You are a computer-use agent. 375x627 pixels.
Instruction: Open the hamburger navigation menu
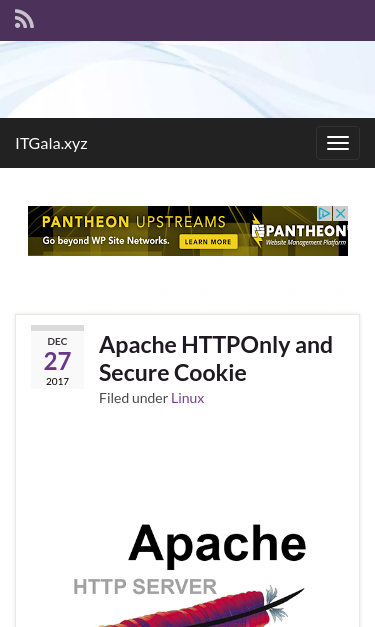(338, 143)
